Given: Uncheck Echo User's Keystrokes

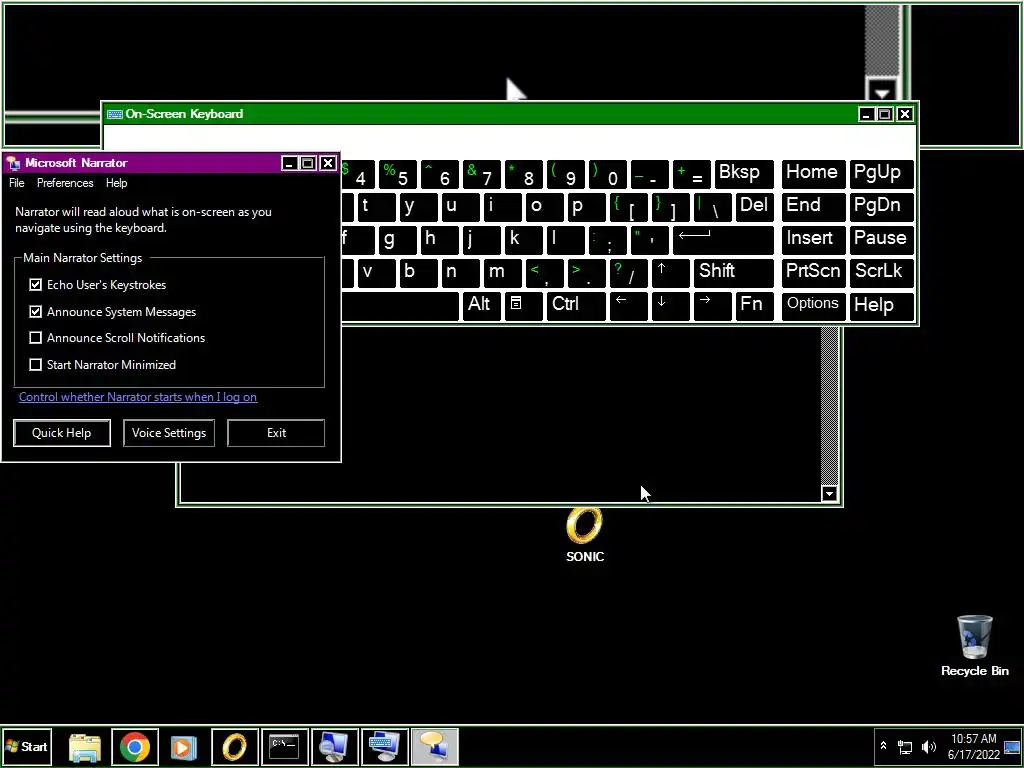Looking at the screenshot, I should tap(35, 285).
